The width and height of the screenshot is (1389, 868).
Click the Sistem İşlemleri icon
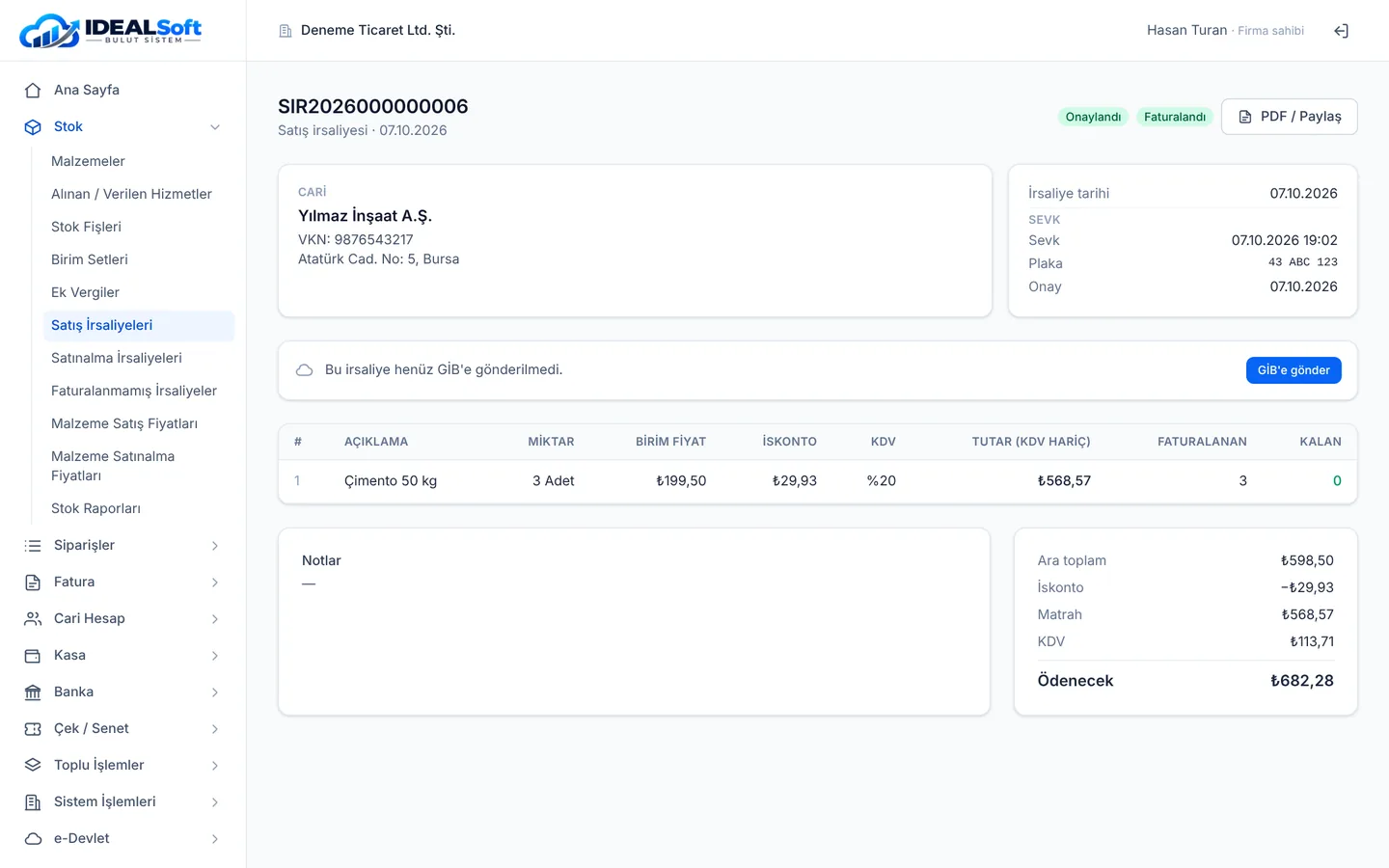point(33,801)
